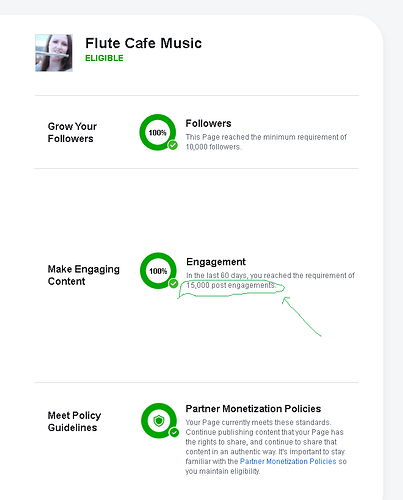Click the 10,000 followers requirement text
Screen dimensions: 403x500
[x=213, y=147]
